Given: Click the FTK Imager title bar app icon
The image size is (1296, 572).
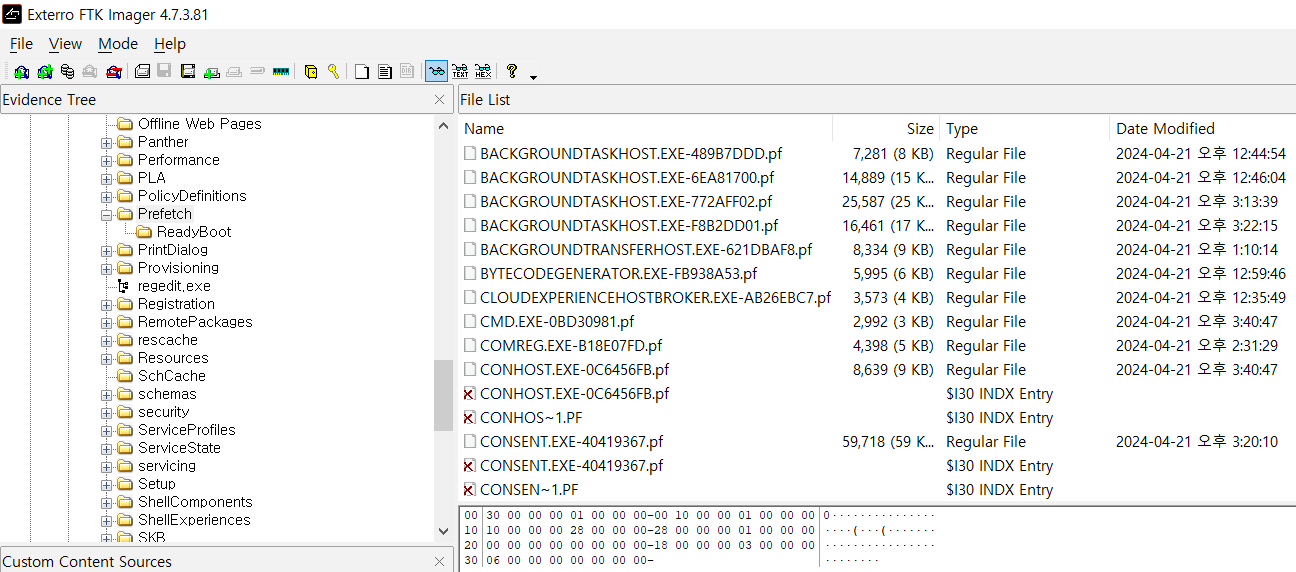Looking at the screenshot, I should tap(12, 14).
